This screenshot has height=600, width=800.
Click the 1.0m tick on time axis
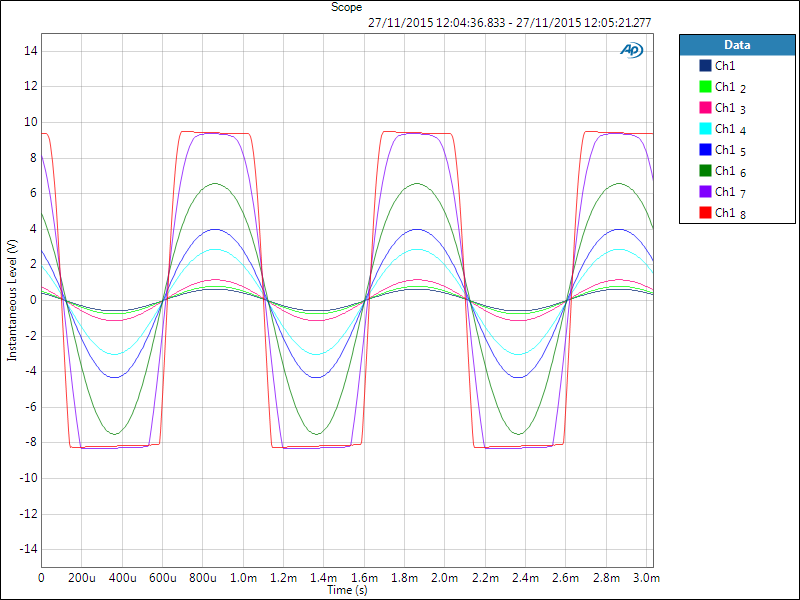pyautogui.click(x=244, y=579)
